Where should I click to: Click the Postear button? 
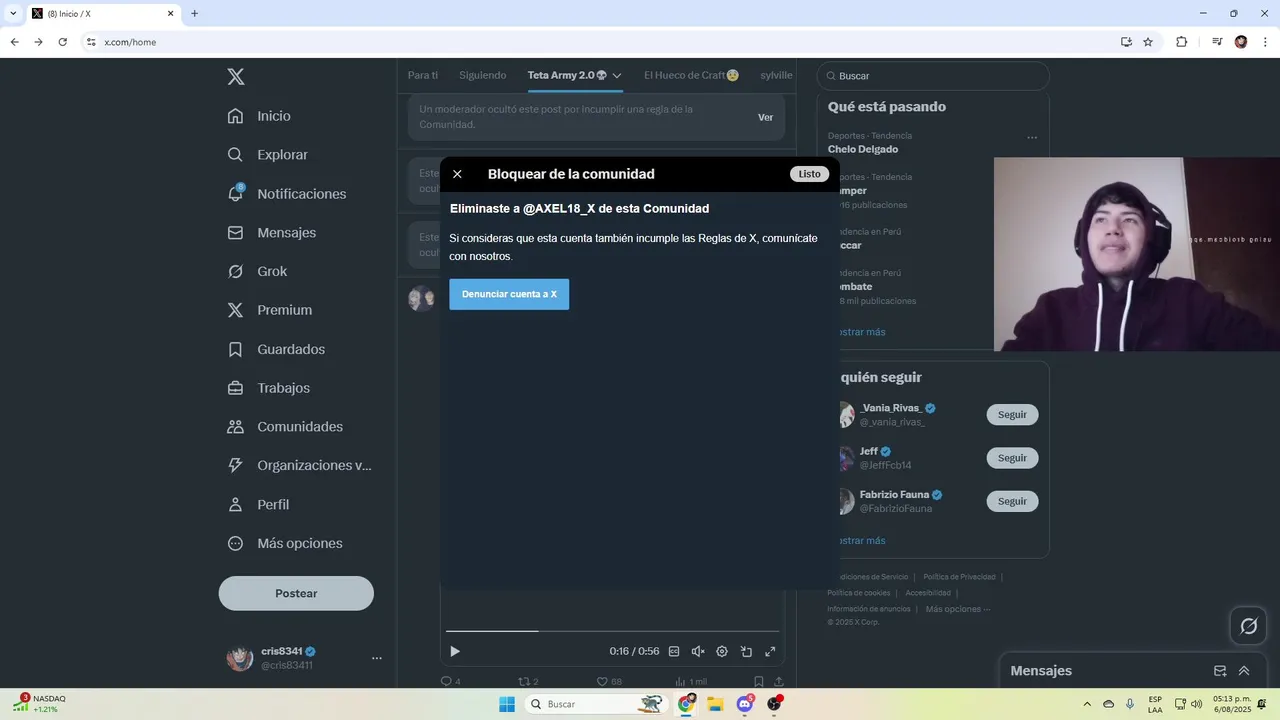pos(296,593)
